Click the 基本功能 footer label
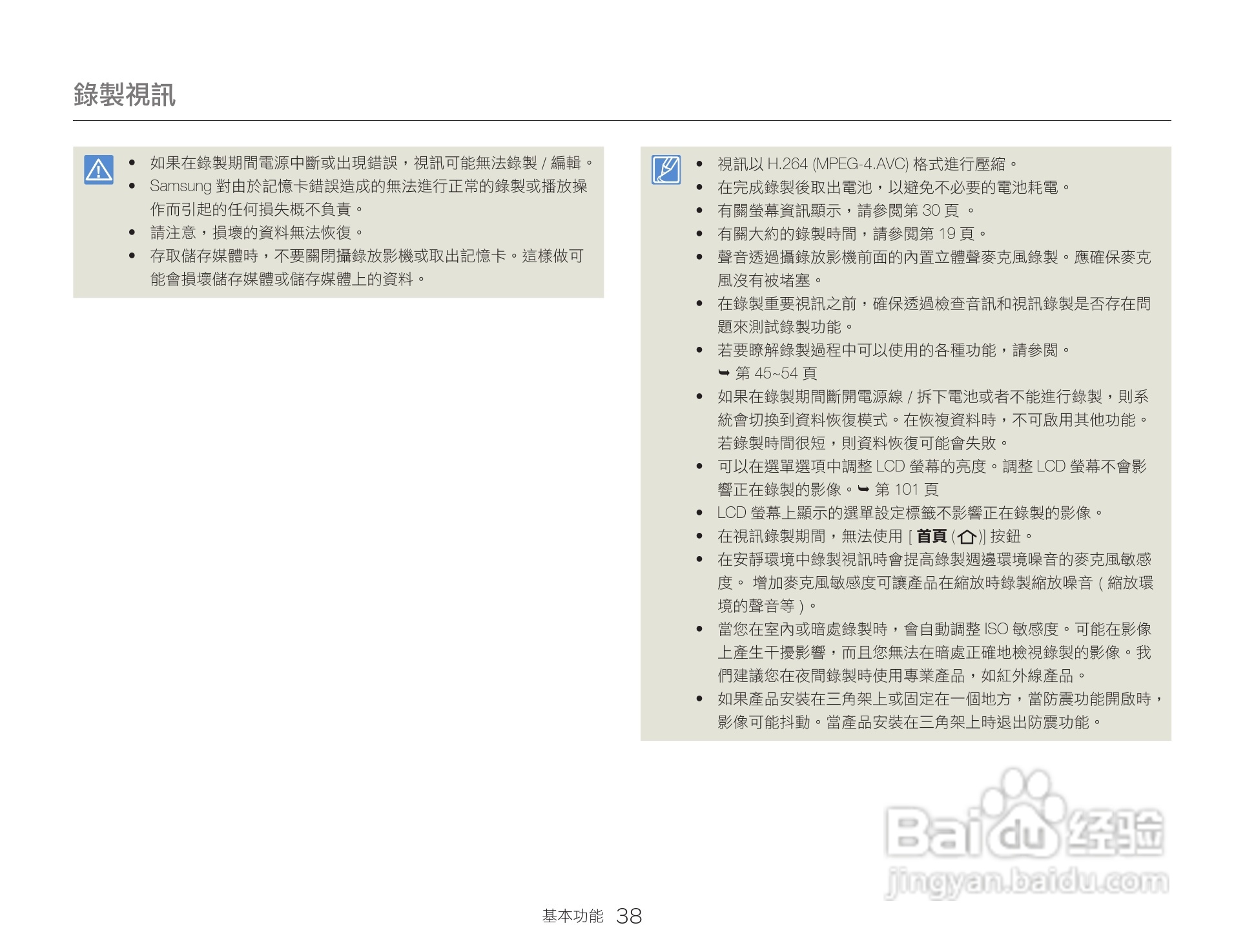 coord(571,915)
